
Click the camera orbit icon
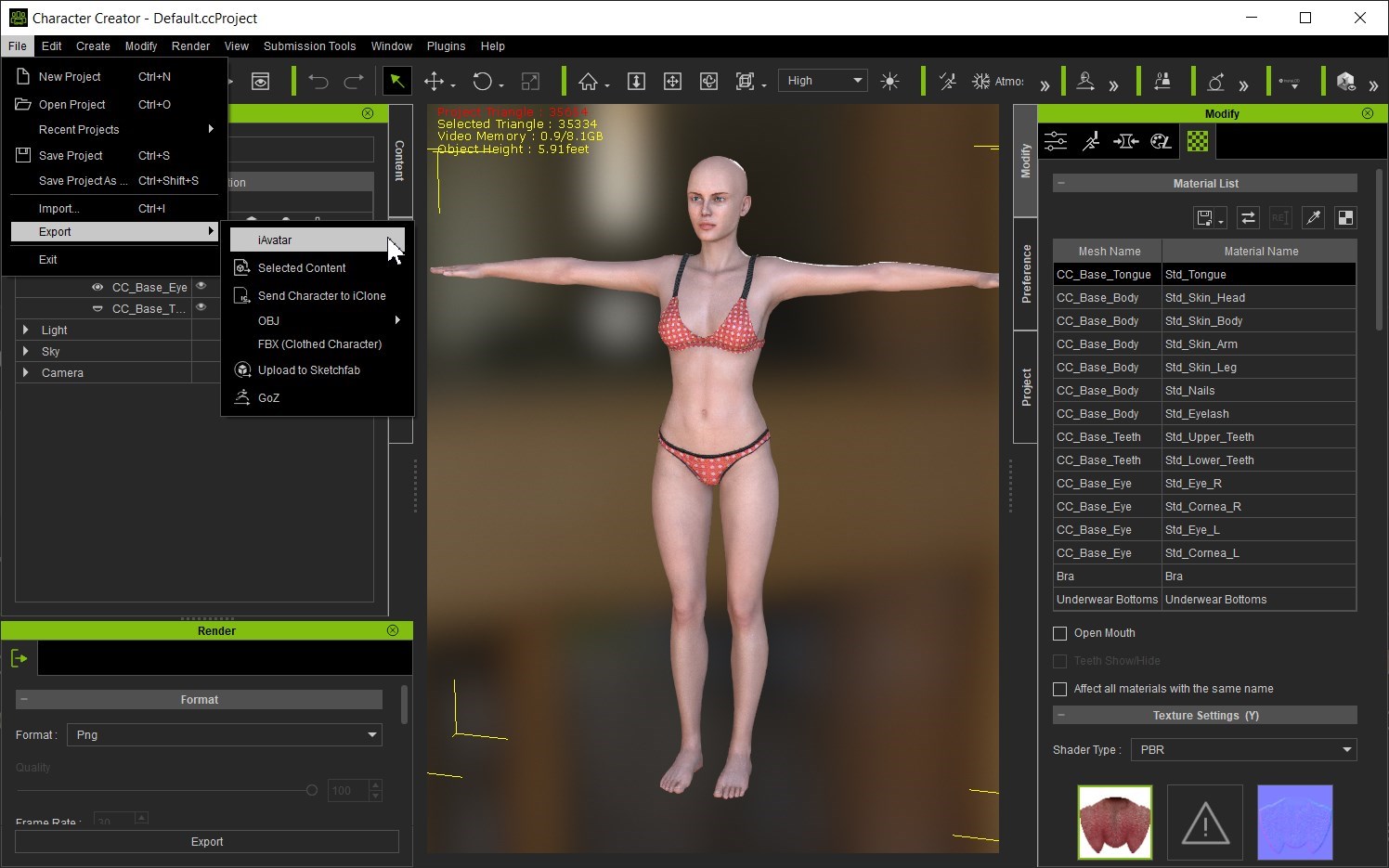coord(708,82)
